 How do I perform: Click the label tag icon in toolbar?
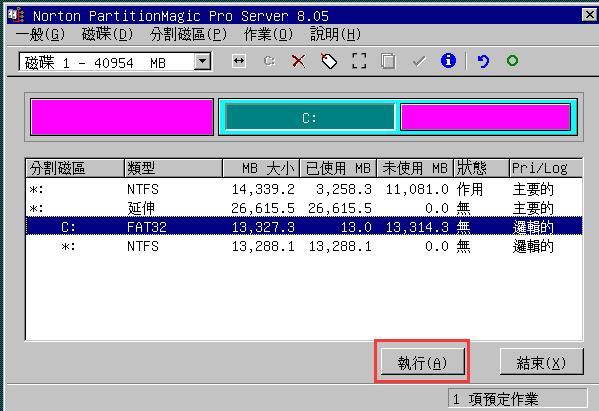(329, 61)
